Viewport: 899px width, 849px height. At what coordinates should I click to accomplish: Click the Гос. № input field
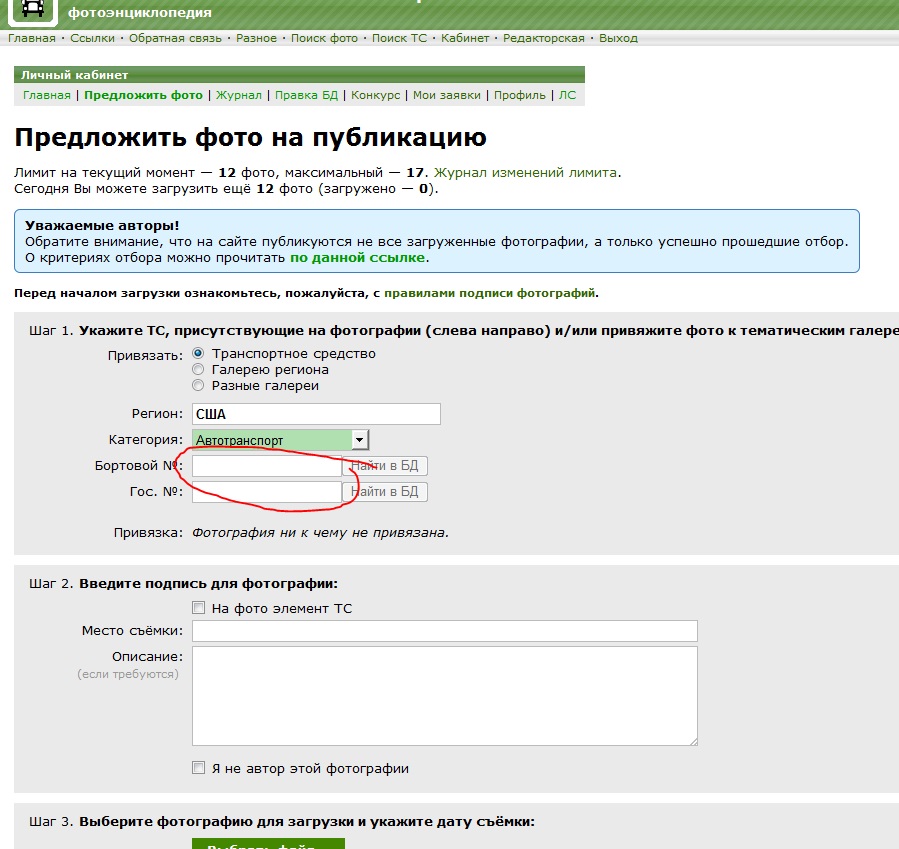coord(267,492)
